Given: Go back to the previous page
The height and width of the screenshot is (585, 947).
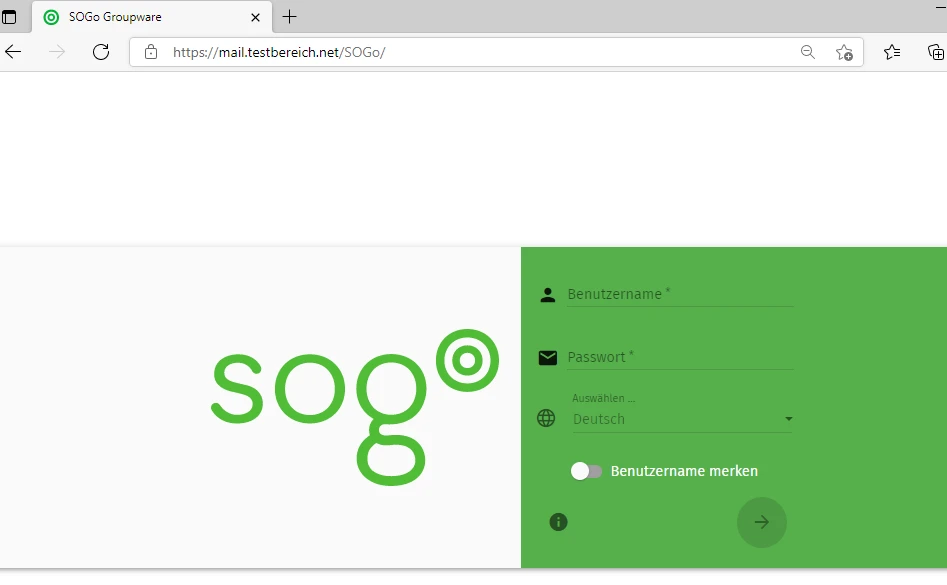Looking at the screenshot, I should pyautogui.click(x=14, y=52).
